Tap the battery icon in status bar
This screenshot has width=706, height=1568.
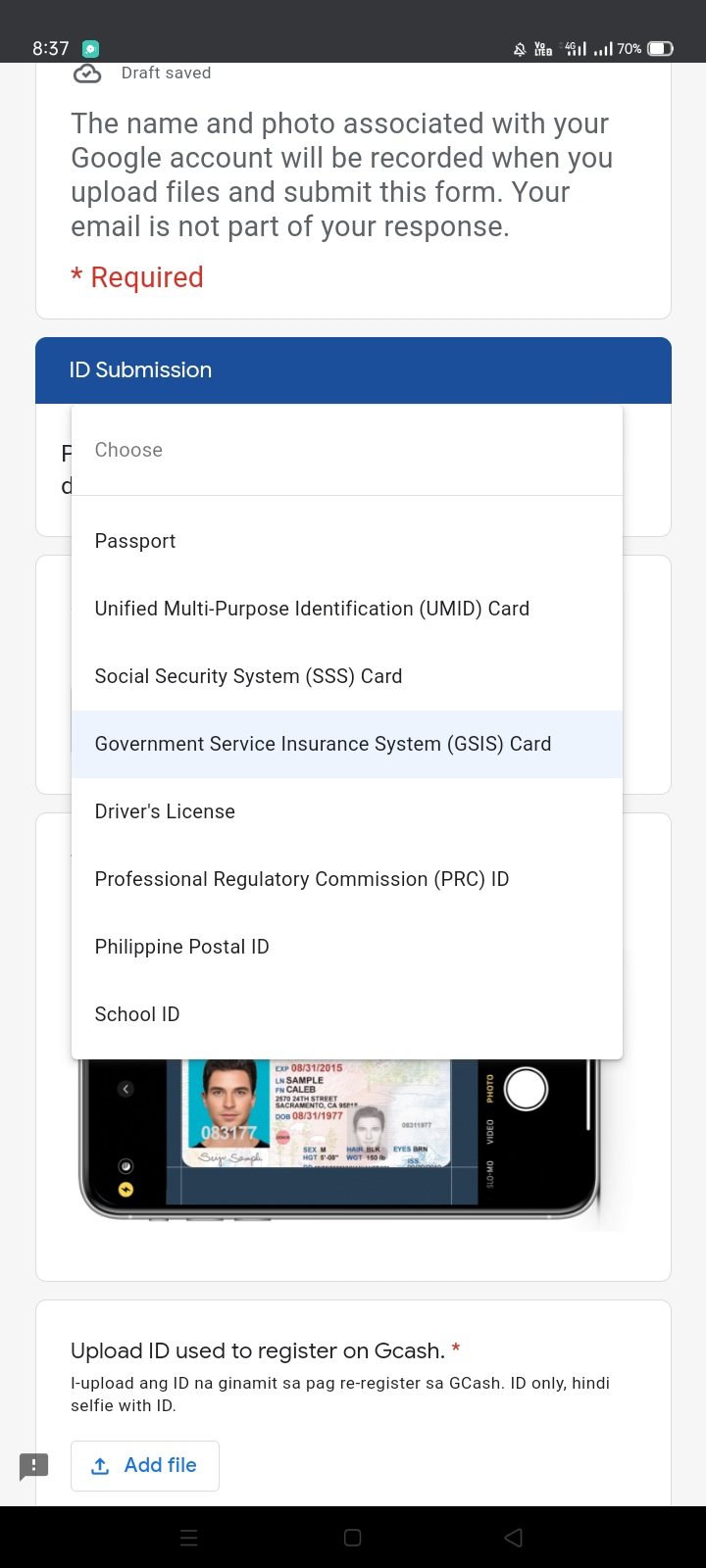coord(660,48)
